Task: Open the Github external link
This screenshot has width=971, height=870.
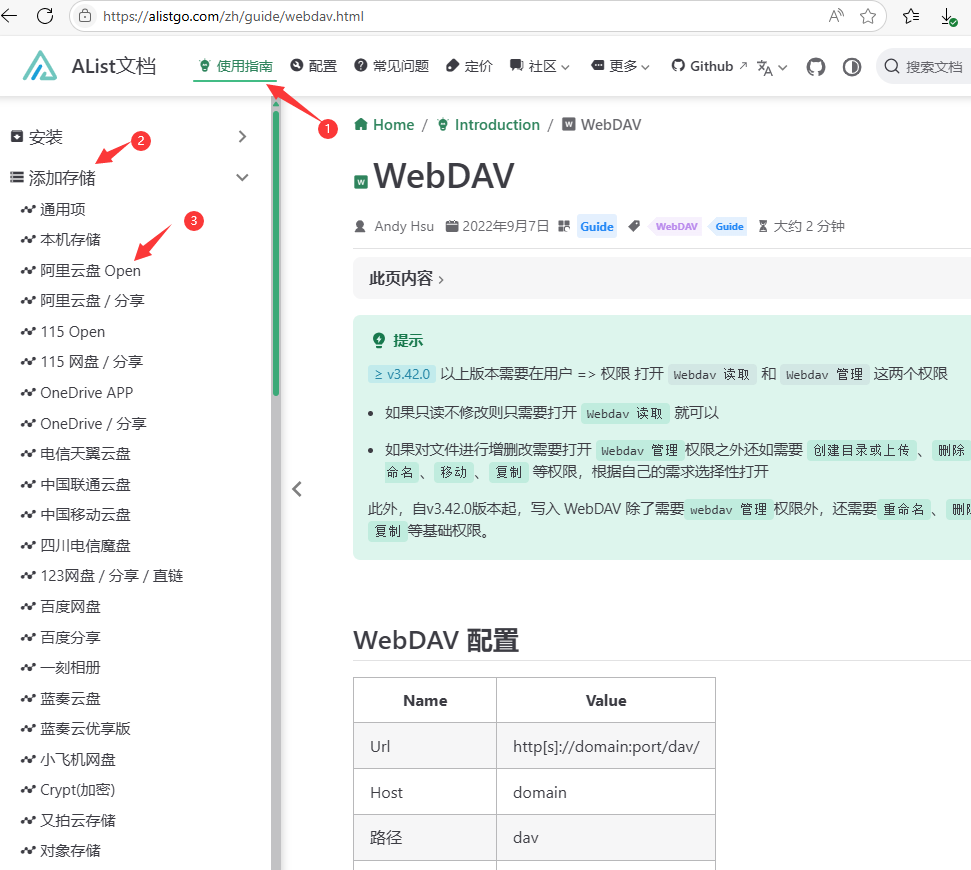Action: pos(709,66)
